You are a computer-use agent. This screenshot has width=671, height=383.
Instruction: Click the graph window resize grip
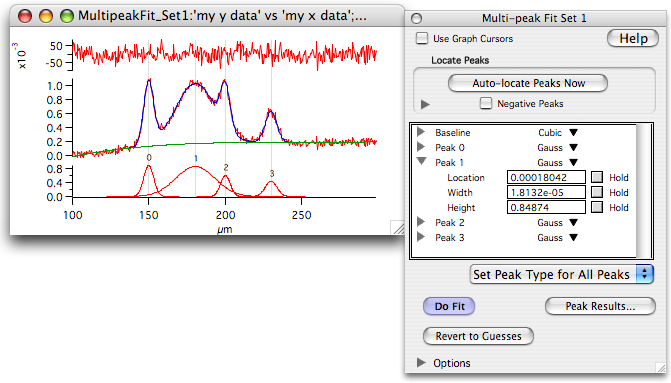(398, 228)
